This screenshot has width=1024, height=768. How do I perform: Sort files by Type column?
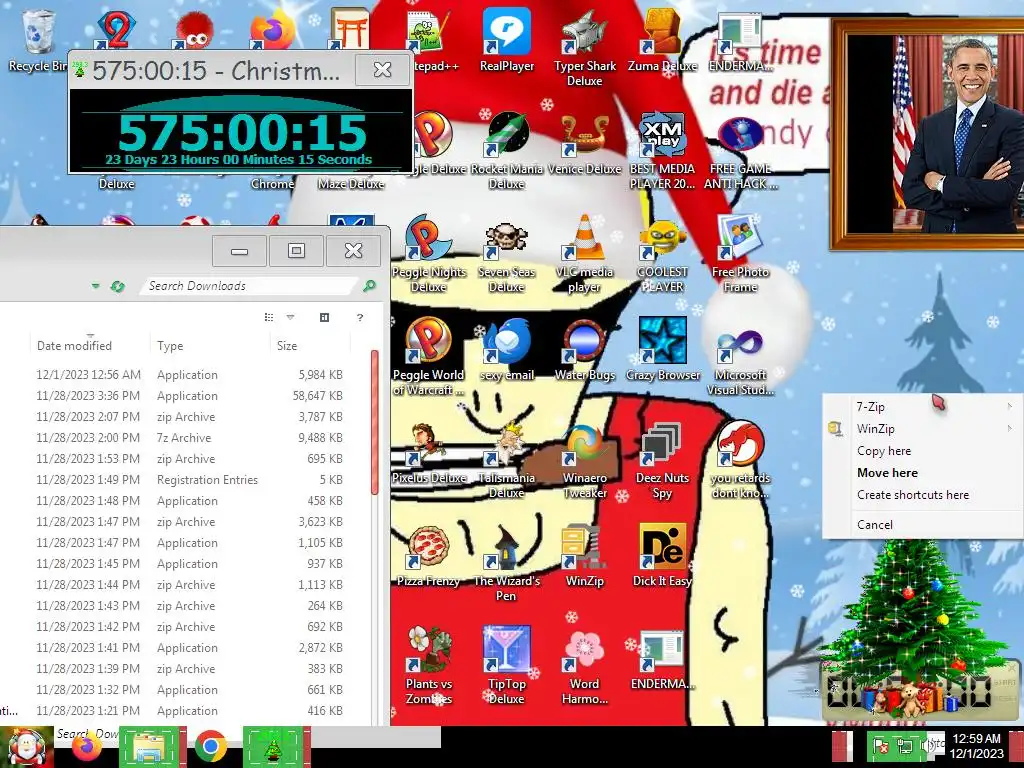[209, 345]
